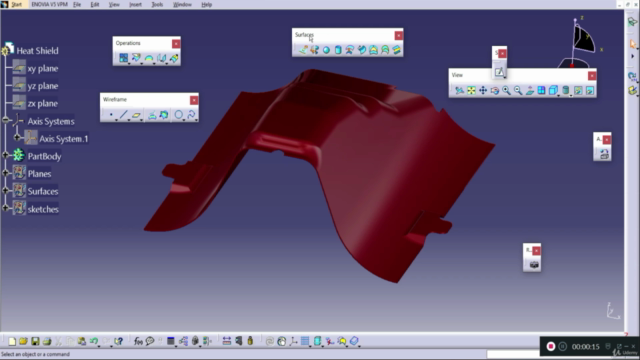The image size is (640, 360).
Task: Select the Rotate tool in View toolbar
Action: coord(495,90)
